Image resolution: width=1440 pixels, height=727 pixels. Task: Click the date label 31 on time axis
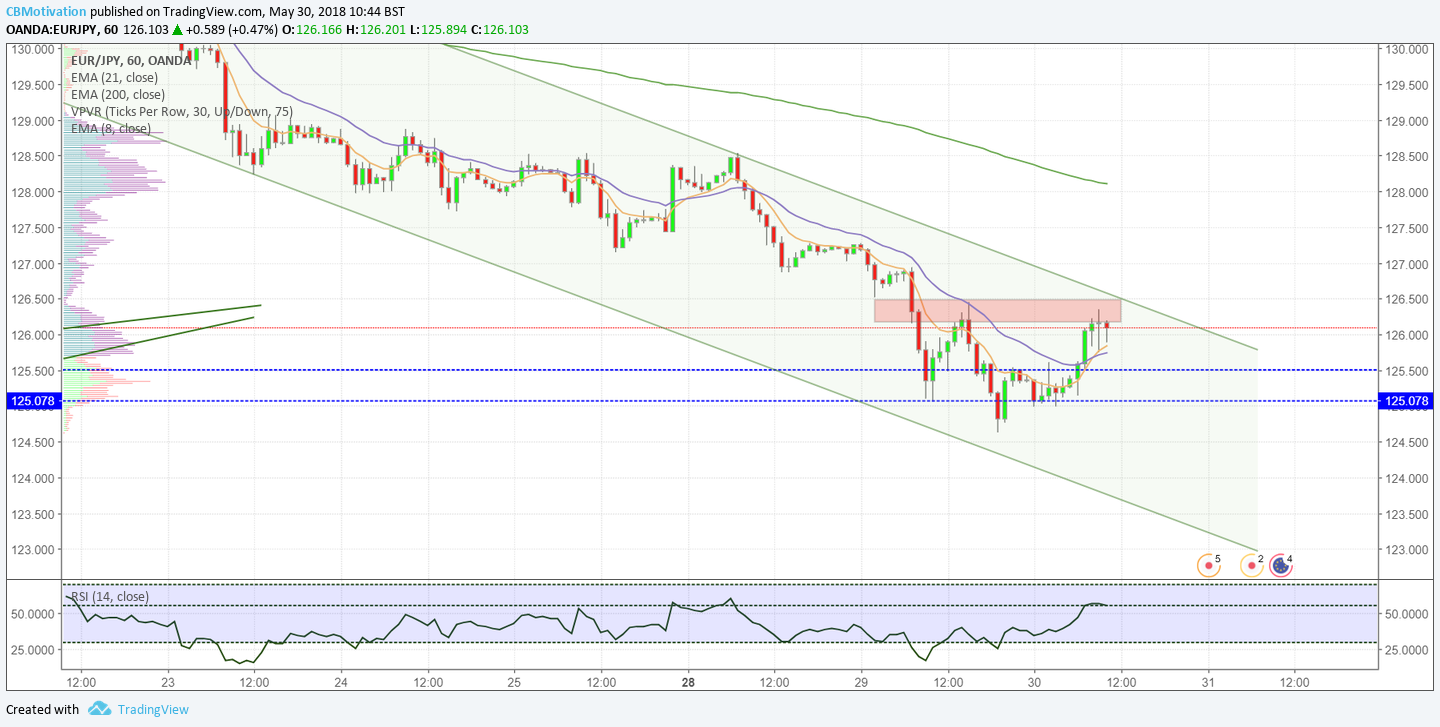pyautogui.click(x=1208, y=683)
